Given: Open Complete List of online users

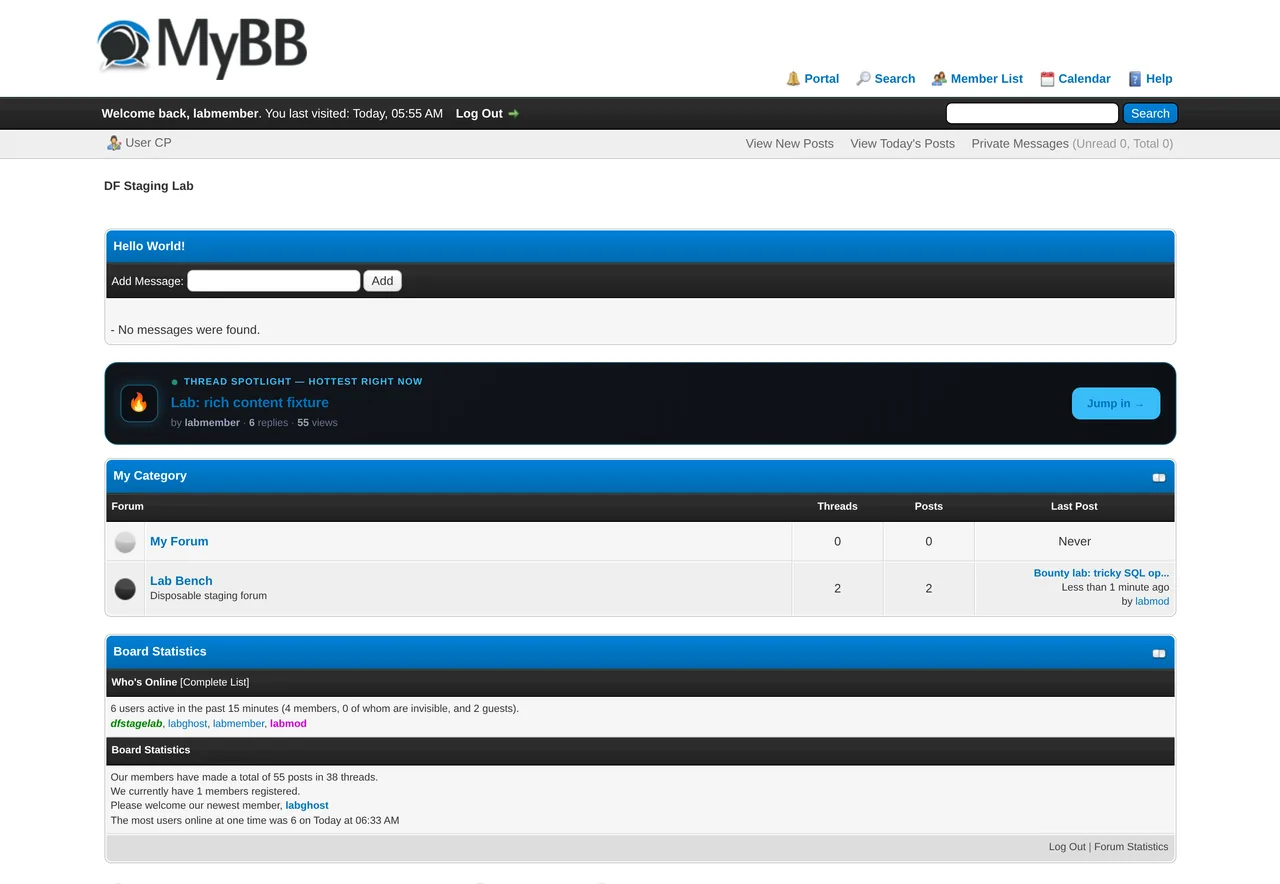Looking at the screenshot, I should 215,682.
